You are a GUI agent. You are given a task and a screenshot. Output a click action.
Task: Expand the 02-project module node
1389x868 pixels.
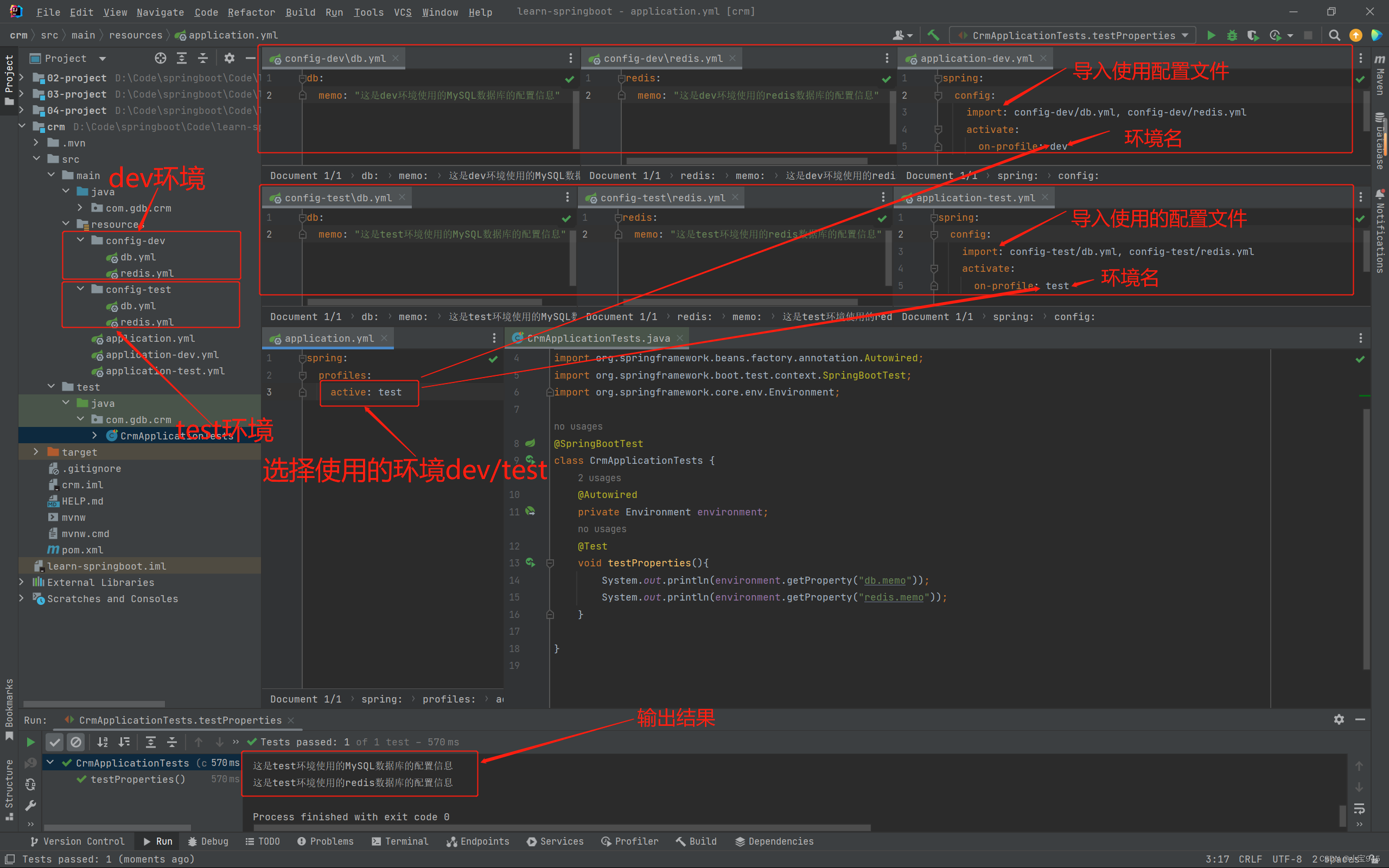(x=22, y=78)
